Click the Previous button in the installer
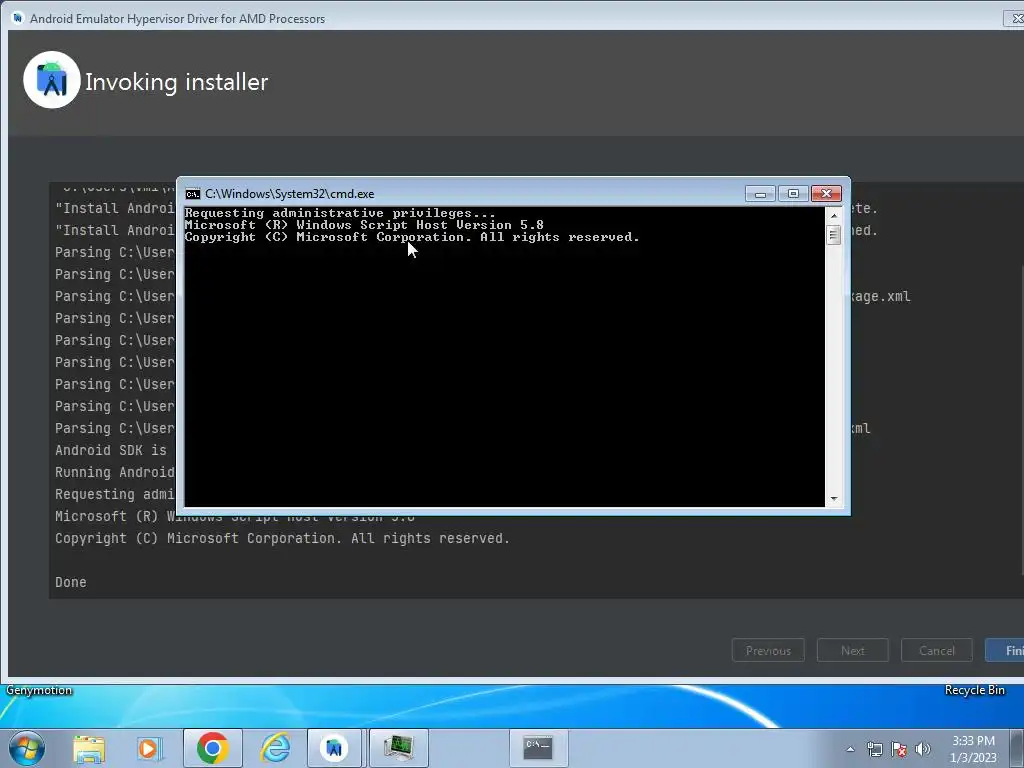The width and height of the screenshot is (1024, 768). 768,650
